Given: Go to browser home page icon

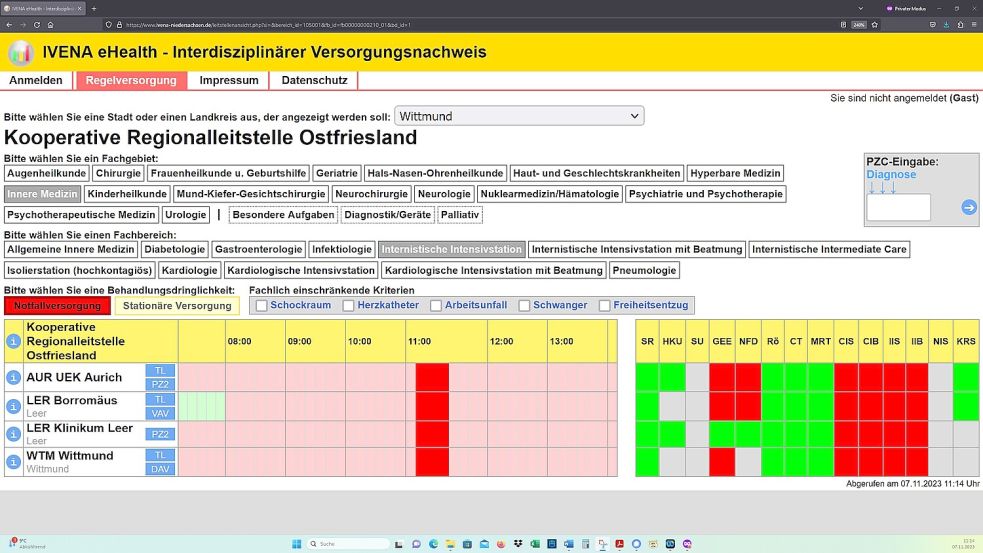Looking at the screenshot, I should [50, 25].
